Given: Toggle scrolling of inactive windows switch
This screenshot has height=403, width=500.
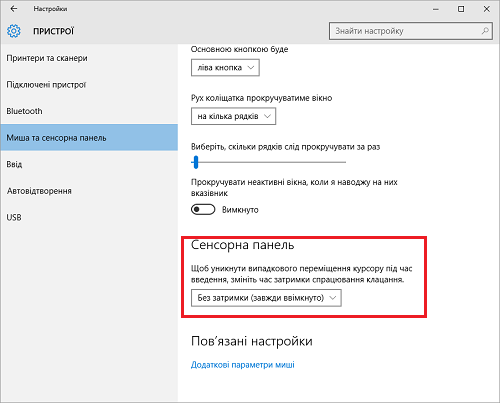Looking at the screenshot, I should pyautogui.click(x=203, y=210).
